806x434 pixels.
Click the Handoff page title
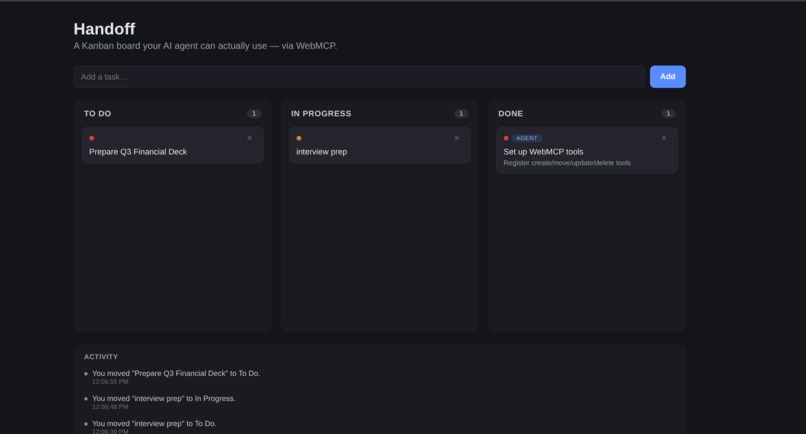(104, 29)
